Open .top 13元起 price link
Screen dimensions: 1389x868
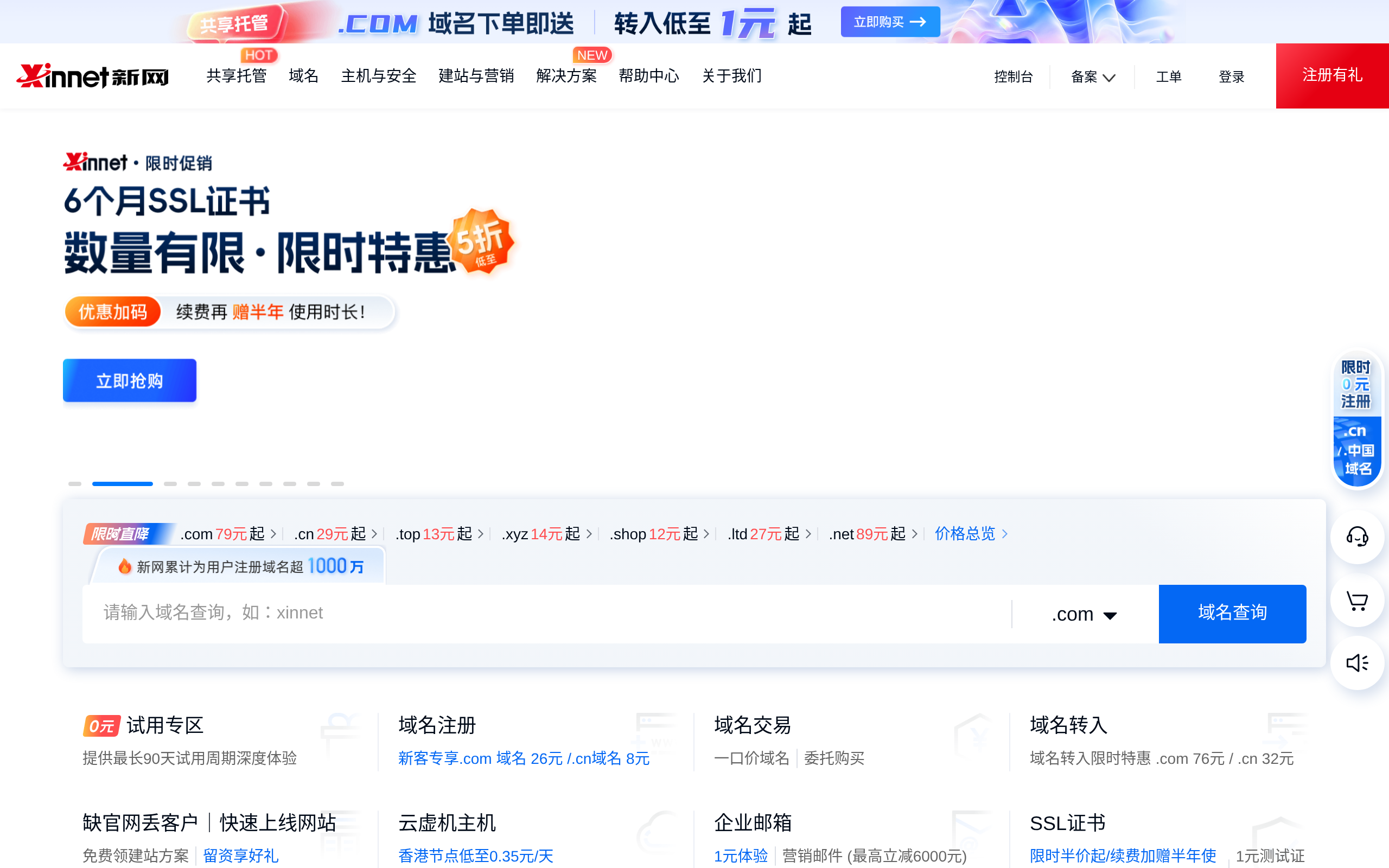[x=439, y=534]
